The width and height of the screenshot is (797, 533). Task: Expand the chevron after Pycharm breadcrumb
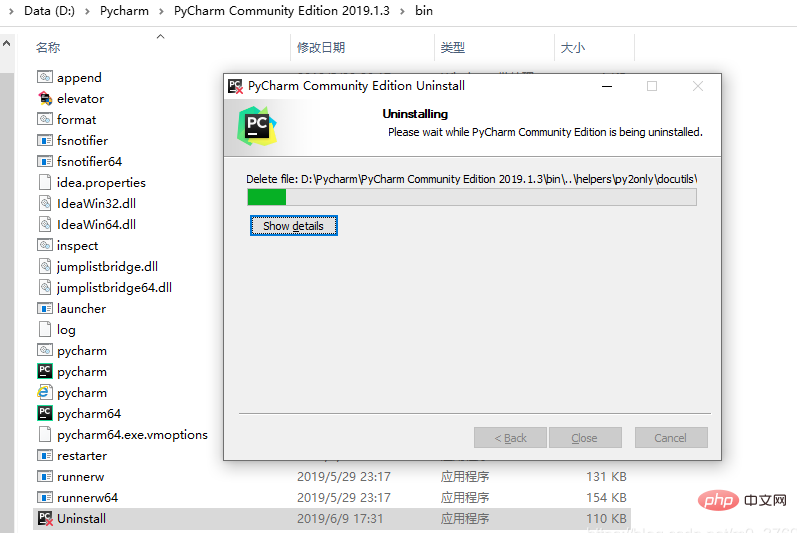point(161,11)
